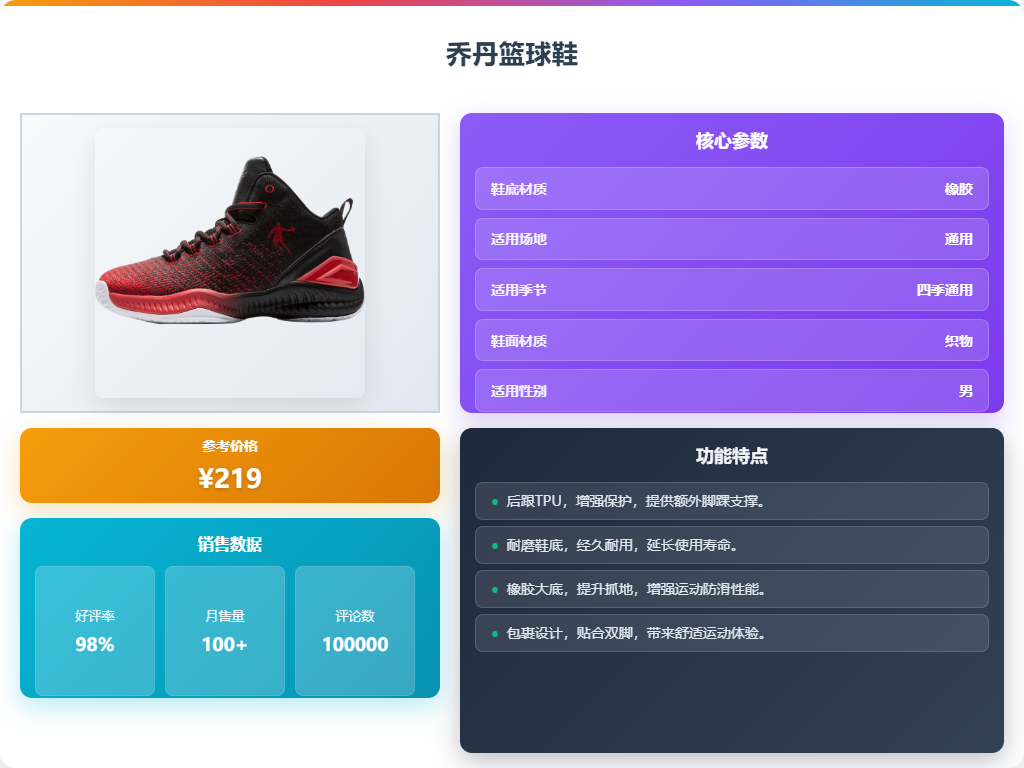This screenshot has width=1024, height=768.
Task: Click green bullet beside 后跟TPU feature
Action: tap(494, 502)
